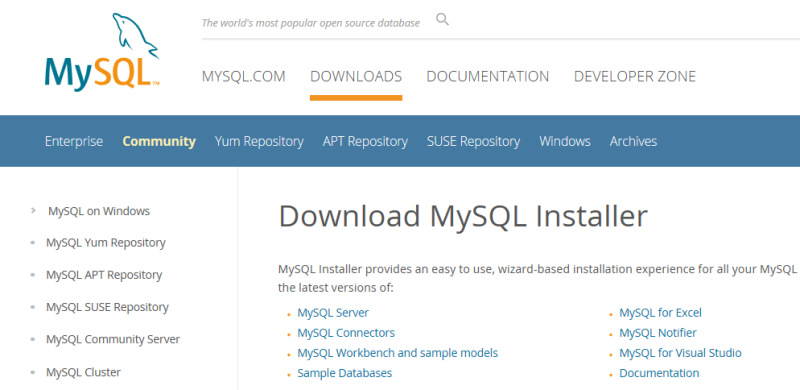Open the Documentation list link
Viewport: 800px width, 390px height.
(659, 373)
